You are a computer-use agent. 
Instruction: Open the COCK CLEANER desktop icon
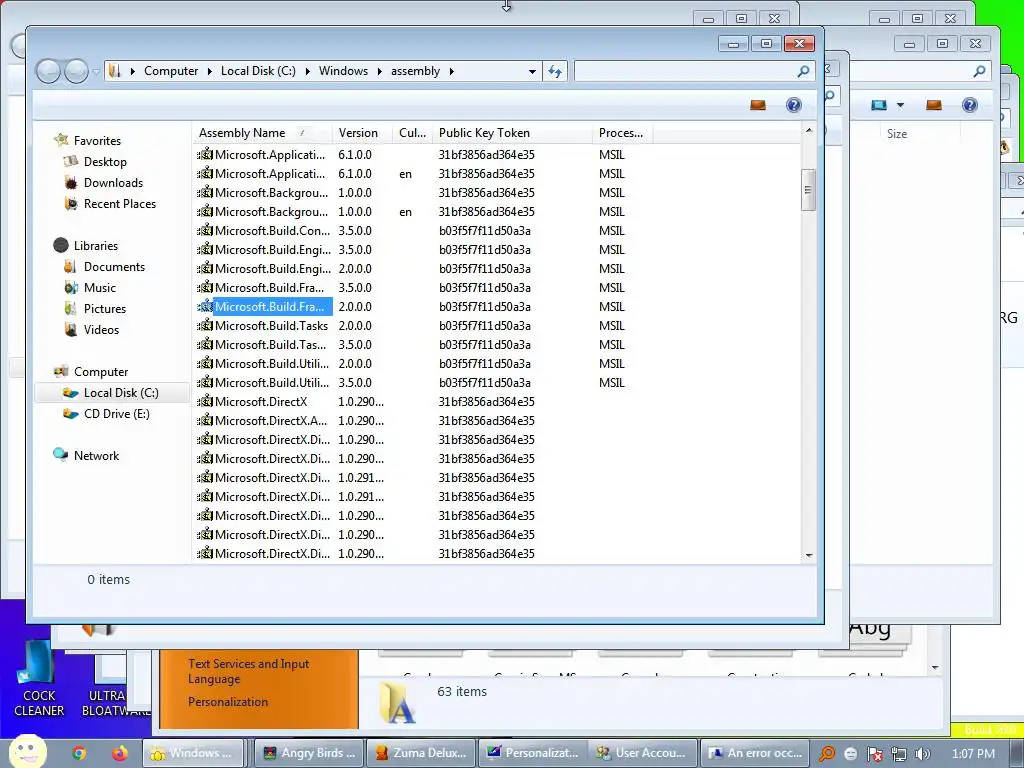pyautogui.click(x=39, y=679)
